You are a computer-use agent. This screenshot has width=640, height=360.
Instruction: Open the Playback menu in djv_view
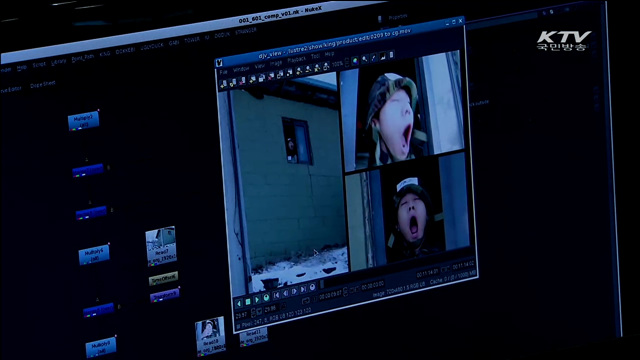[297, 60]
